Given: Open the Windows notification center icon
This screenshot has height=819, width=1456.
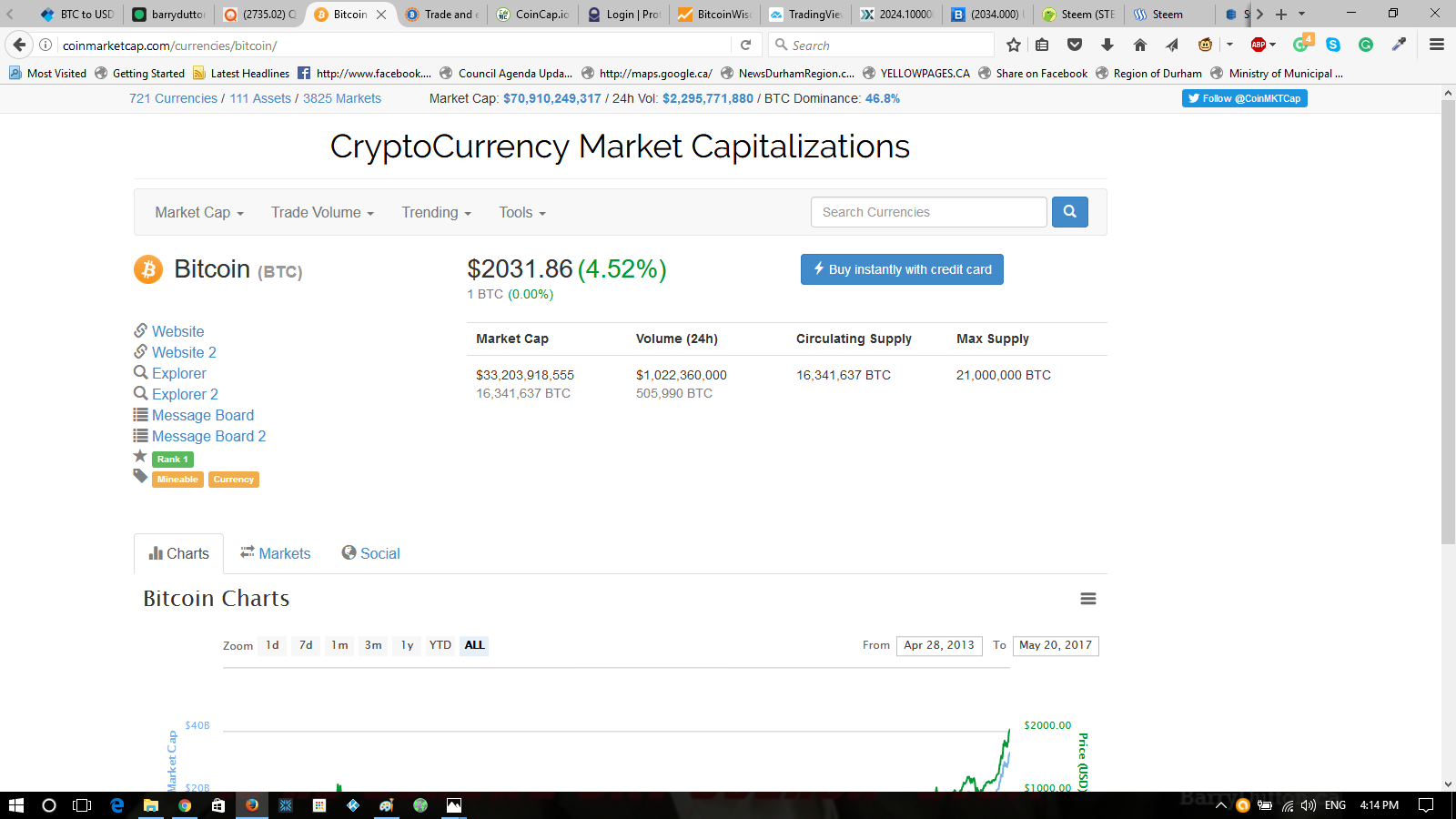Looking at the screenshot, I should [x=1426, y=805].
